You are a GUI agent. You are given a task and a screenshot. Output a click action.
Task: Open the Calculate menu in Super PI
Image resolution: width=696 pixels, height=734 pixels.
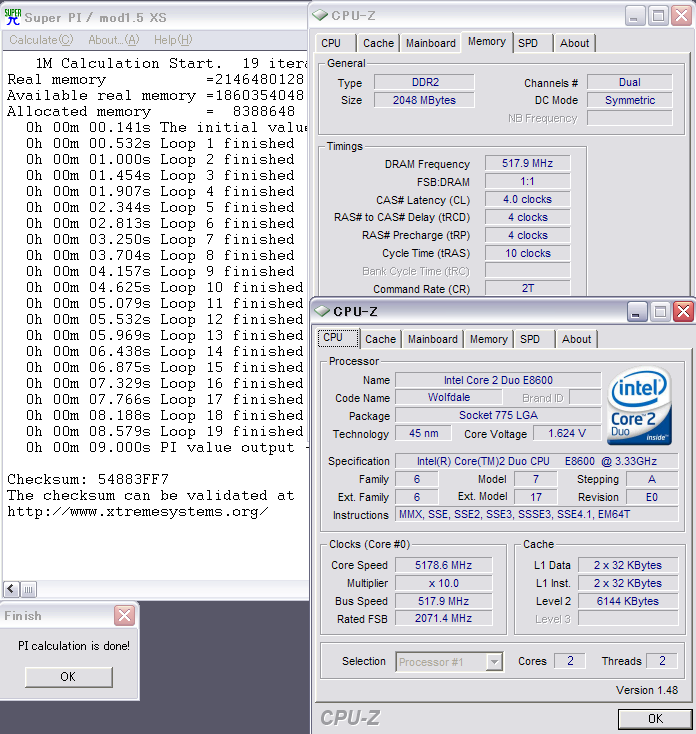41,40
